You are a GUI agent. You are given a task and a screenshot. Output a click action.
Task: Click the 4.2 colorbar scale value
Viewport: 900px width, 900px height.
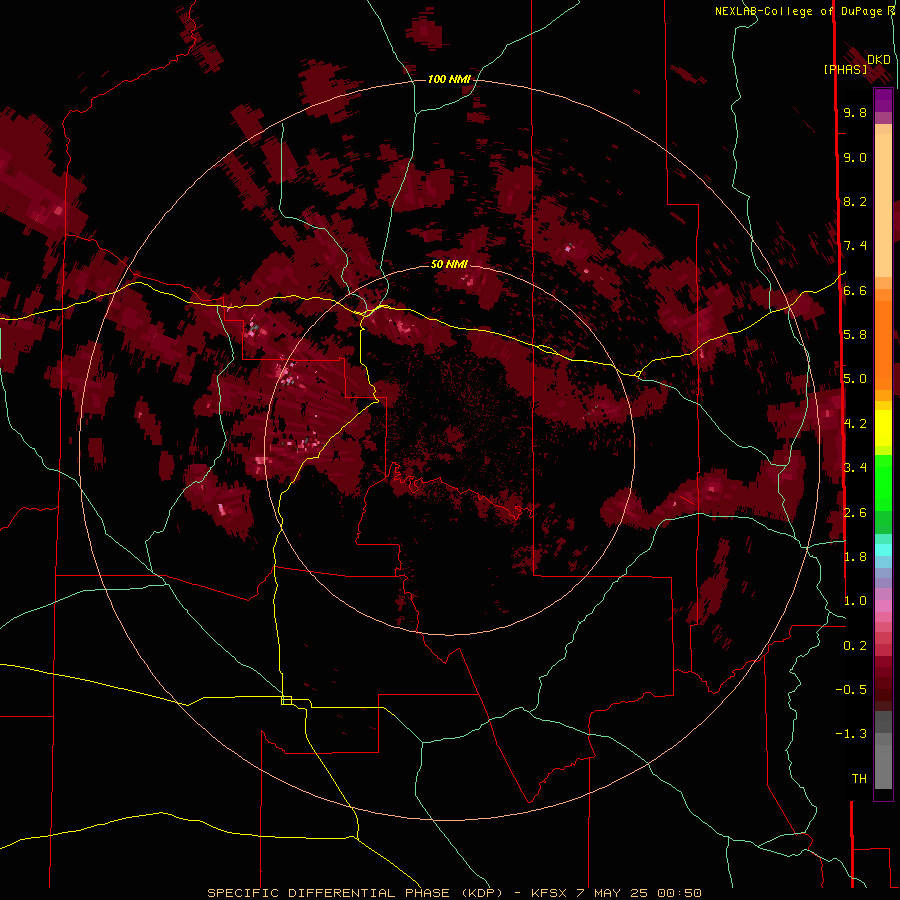(855, 424)
